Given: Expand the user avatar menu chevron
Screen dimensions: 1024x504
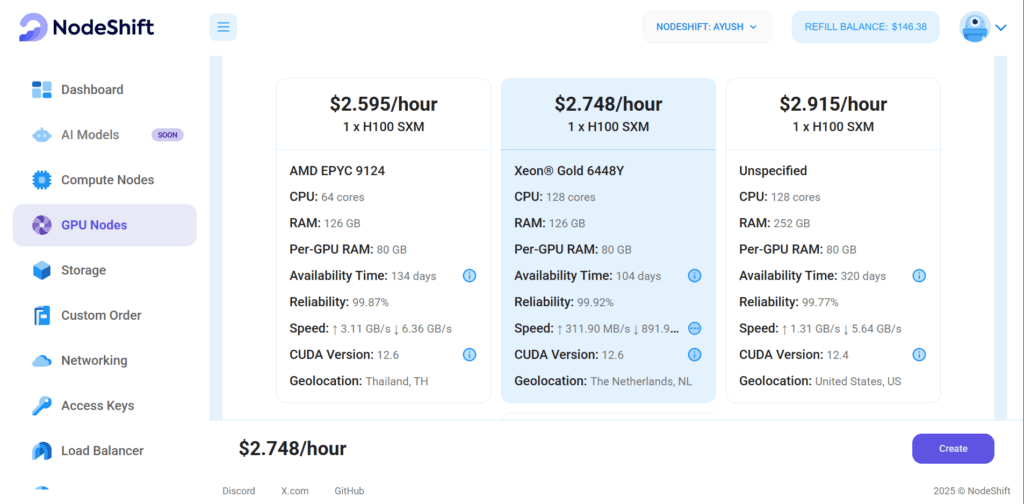Looking at the screenshot, I should click(x=1001, y=27).
